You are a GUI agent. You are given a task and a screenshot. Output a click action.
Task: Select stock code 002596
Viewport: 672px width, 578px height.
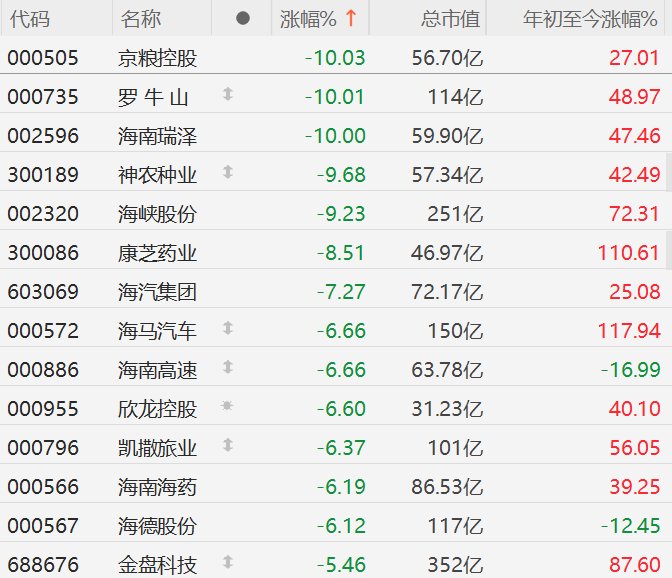[x=43, y=136]
